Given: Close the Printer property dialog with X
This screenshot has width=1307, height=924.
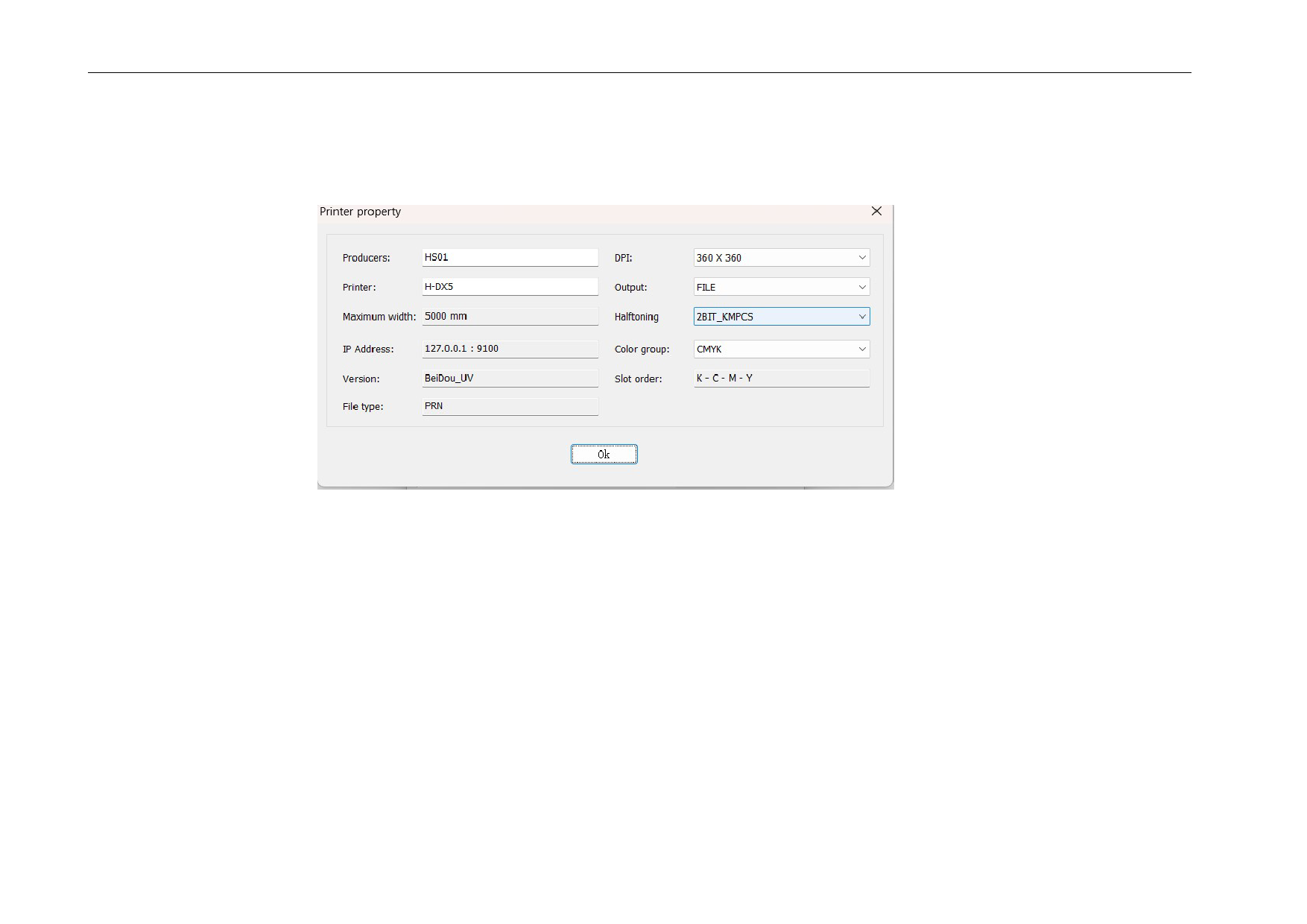Looking at the screenshot, I should [876, 212].
